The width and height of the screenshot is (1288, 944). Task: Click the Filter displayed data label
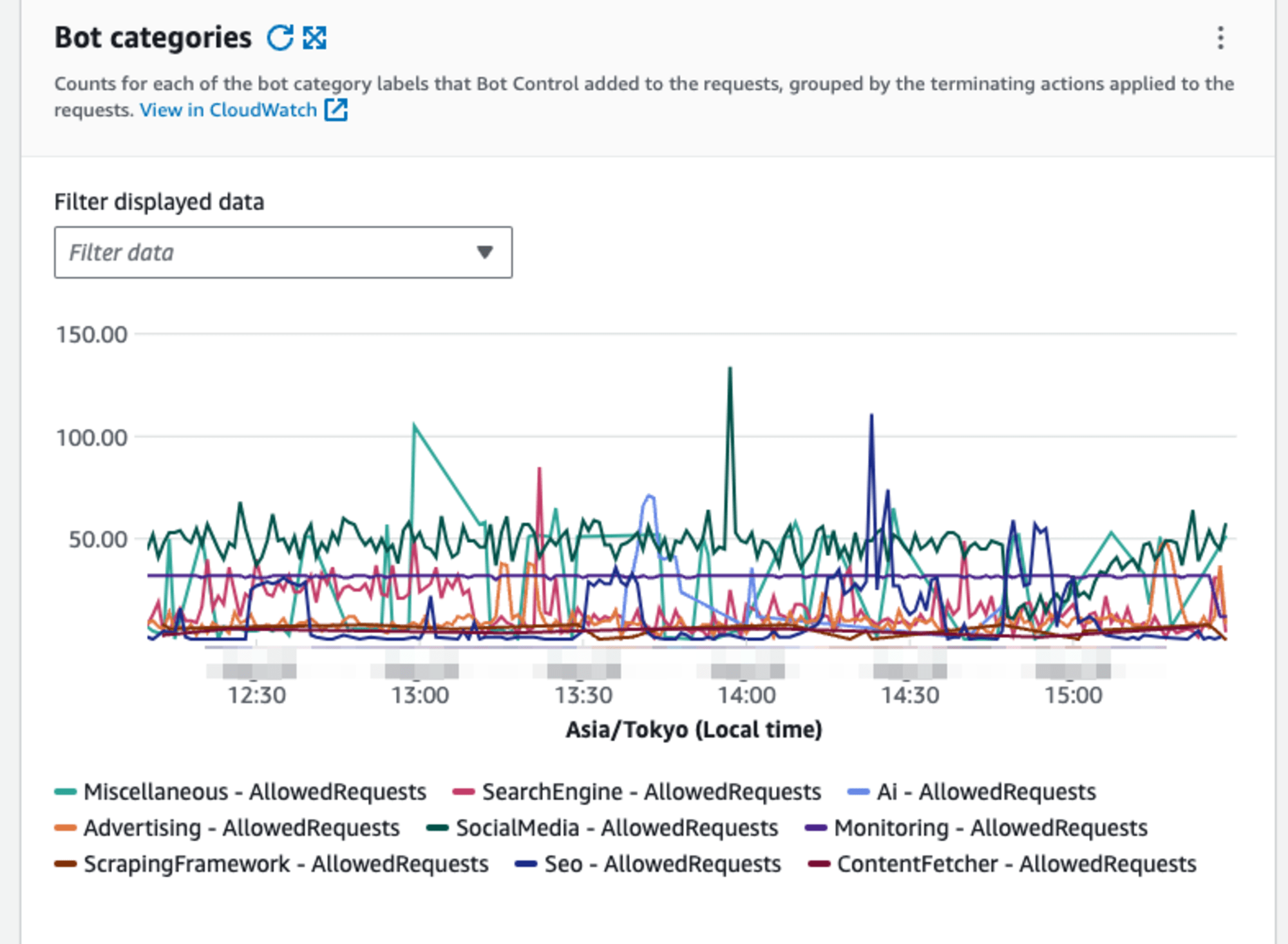(159, 202)
